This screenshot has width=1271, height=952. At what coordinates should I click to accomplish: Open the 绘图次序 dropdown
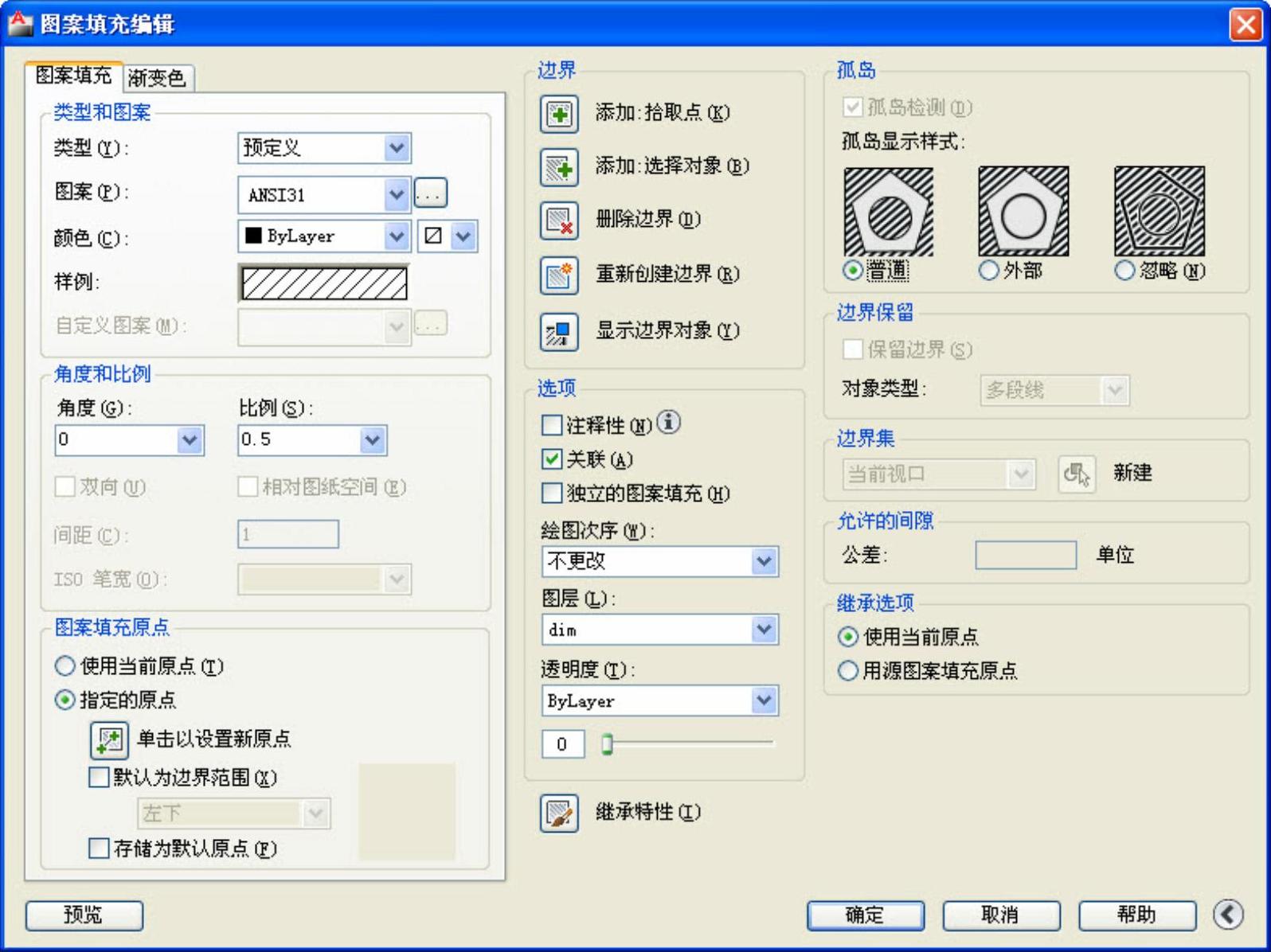659,561
